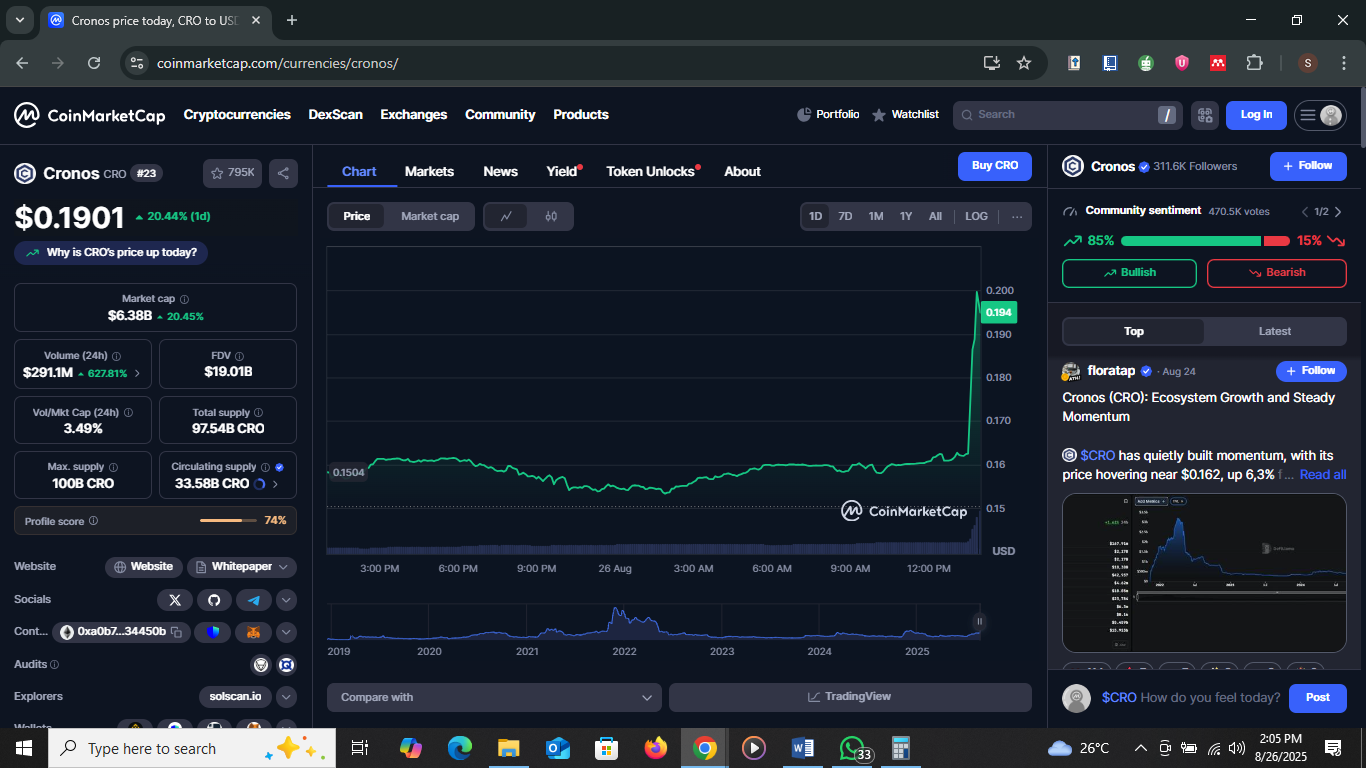Pause the historical range chart
This screenshot has height=768, width=1366.
[x=979, y=621]
